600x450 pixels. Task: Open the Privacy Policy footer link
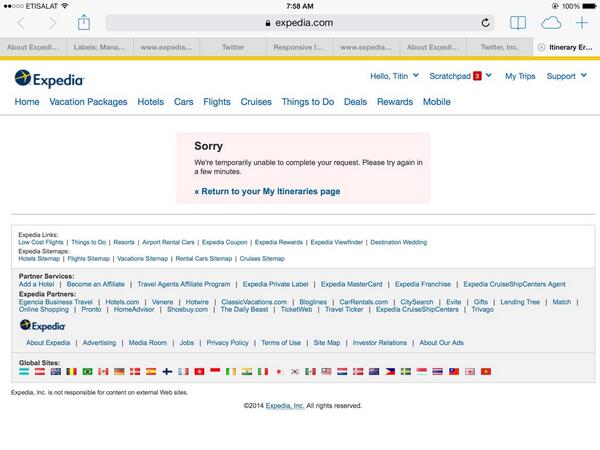[228, 342]
